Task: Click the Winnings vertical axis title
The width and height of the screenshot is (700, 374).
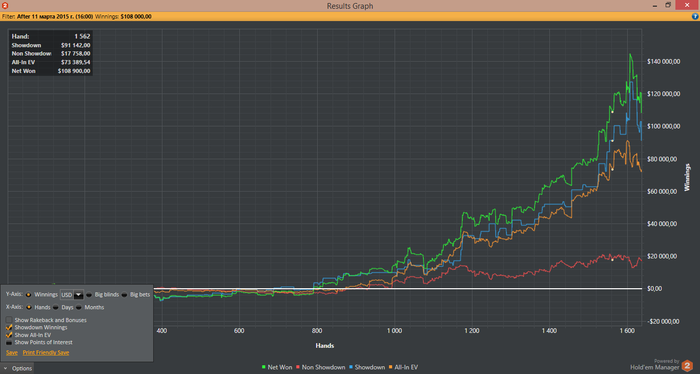Action: (x=687, y=178)
